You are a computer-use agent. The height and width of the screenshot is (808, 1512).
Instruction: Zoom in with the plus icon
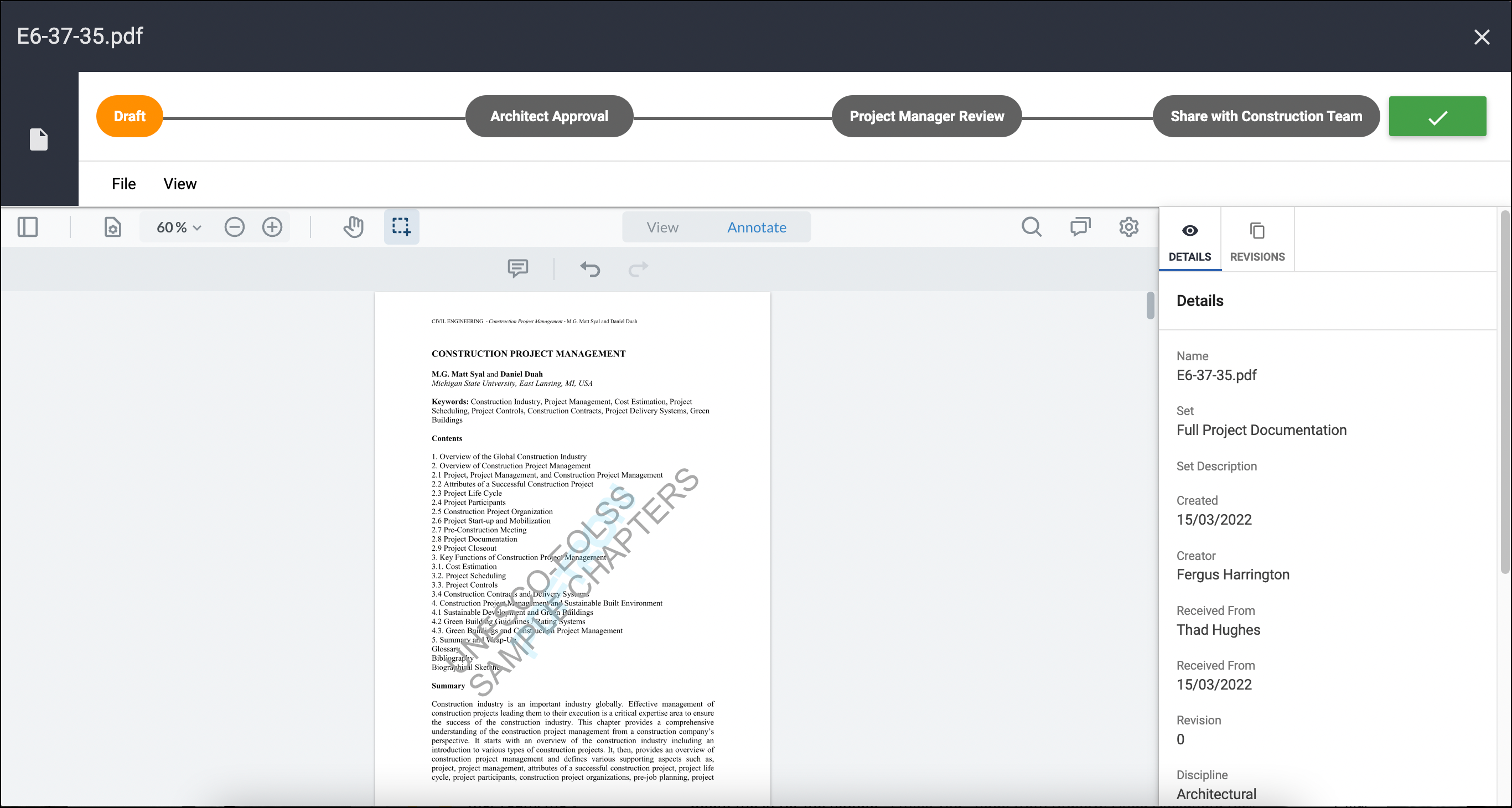272,227
